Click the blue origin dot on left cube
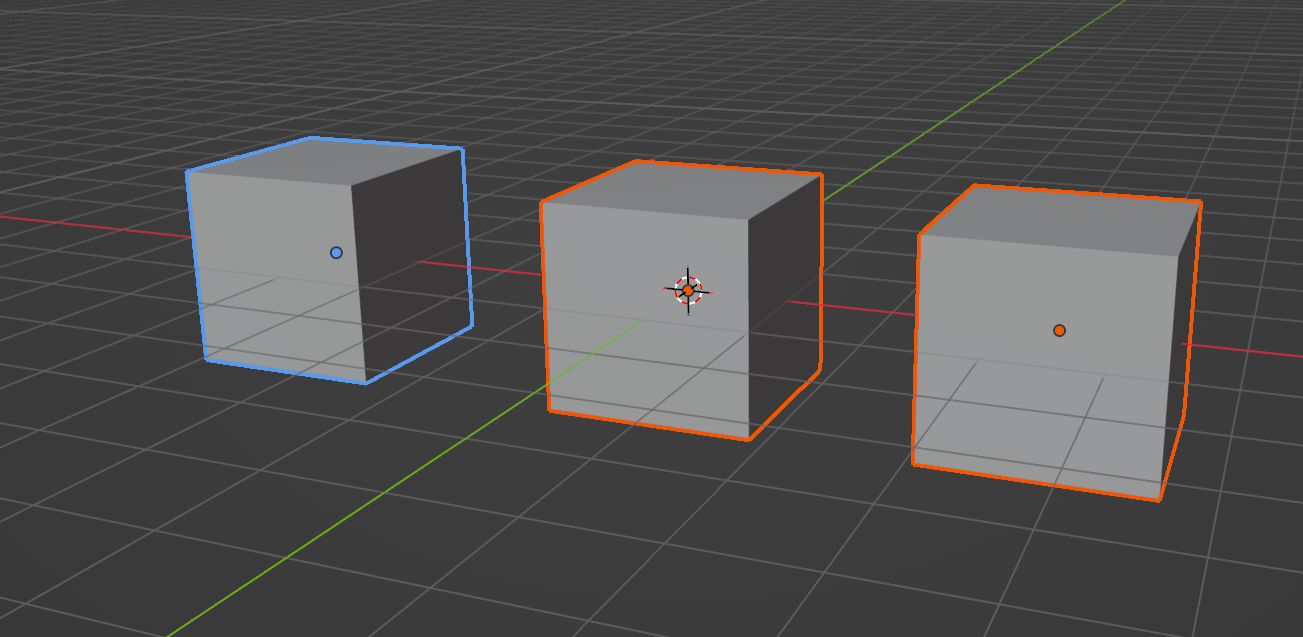The image size is (1303, 637). [x=336, y=253]
